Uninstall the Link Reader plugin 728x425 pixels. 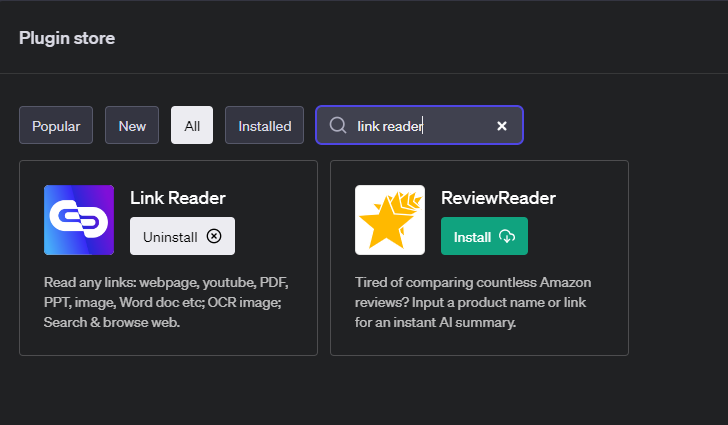182,236
